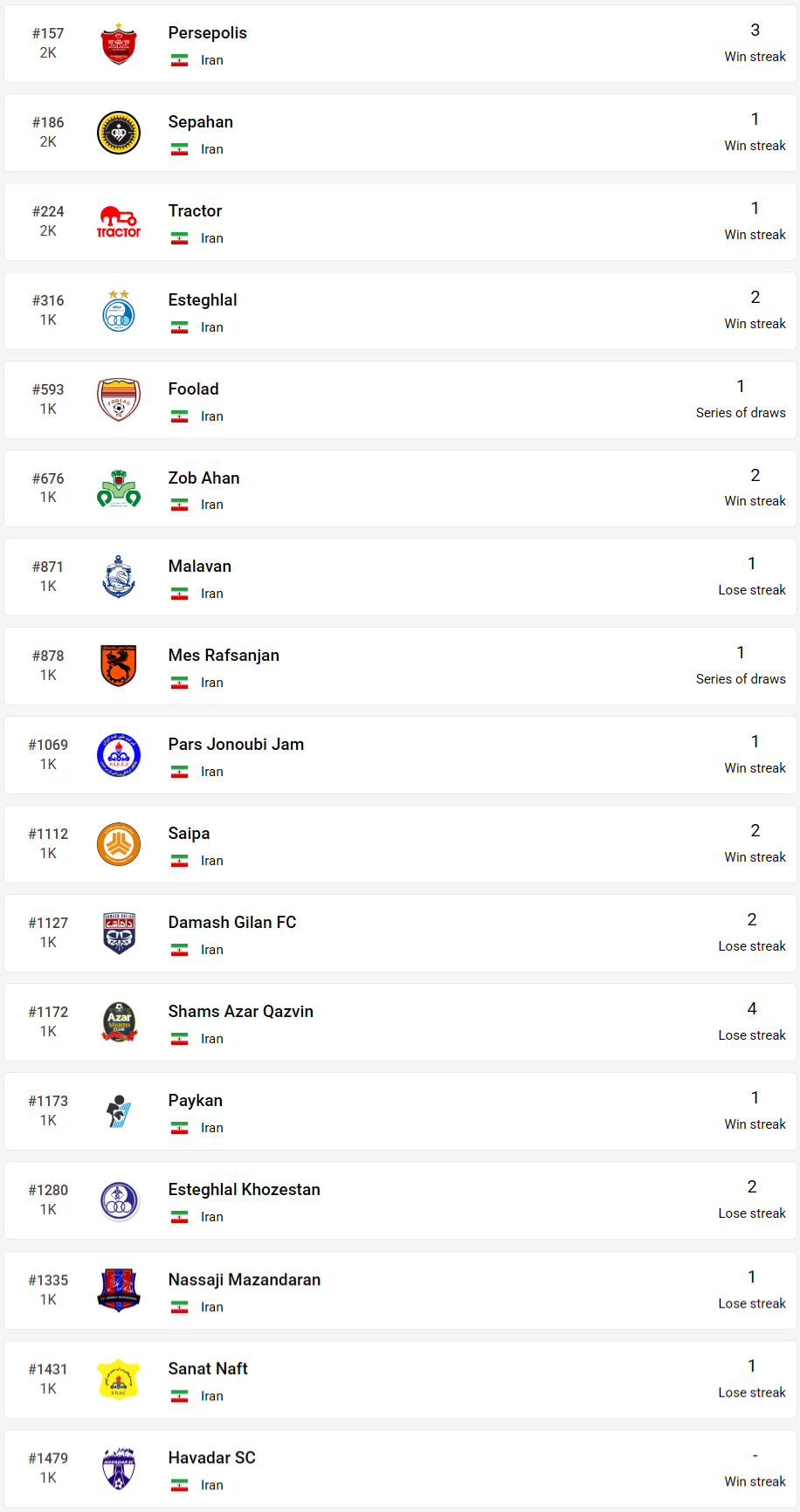Click the Saipa orange logo

pyautogui.click(x=119, y=844)
